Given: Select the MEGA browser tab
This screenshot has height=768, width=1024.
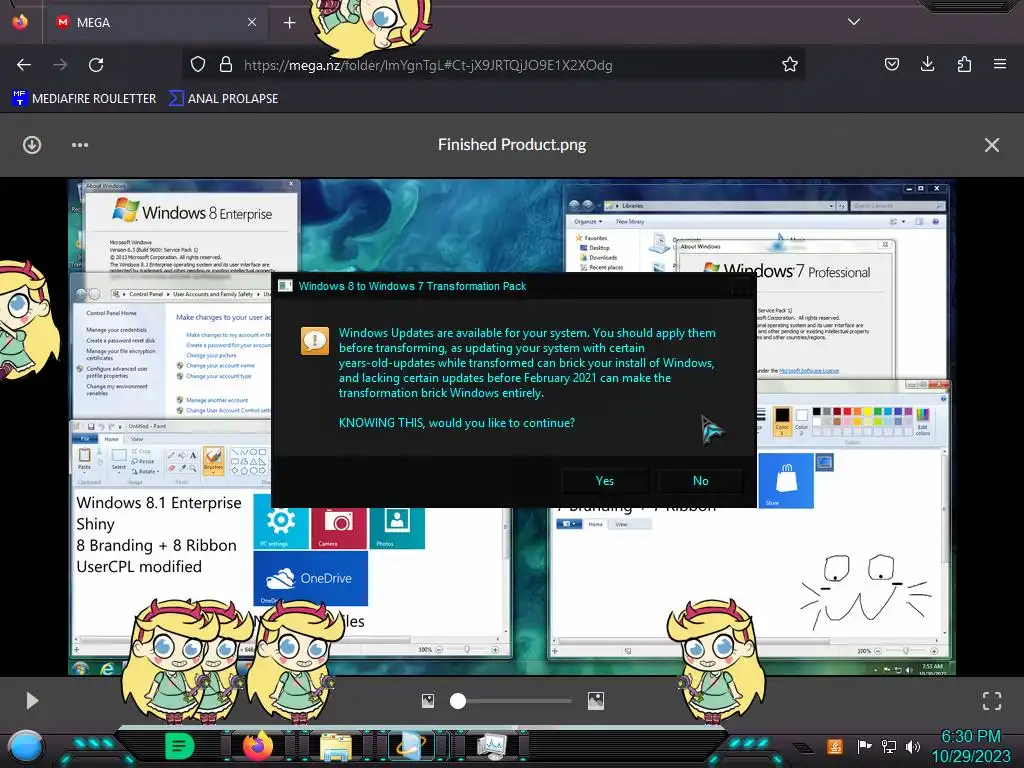Looking at the screenshot, I should tap(157, 22).
